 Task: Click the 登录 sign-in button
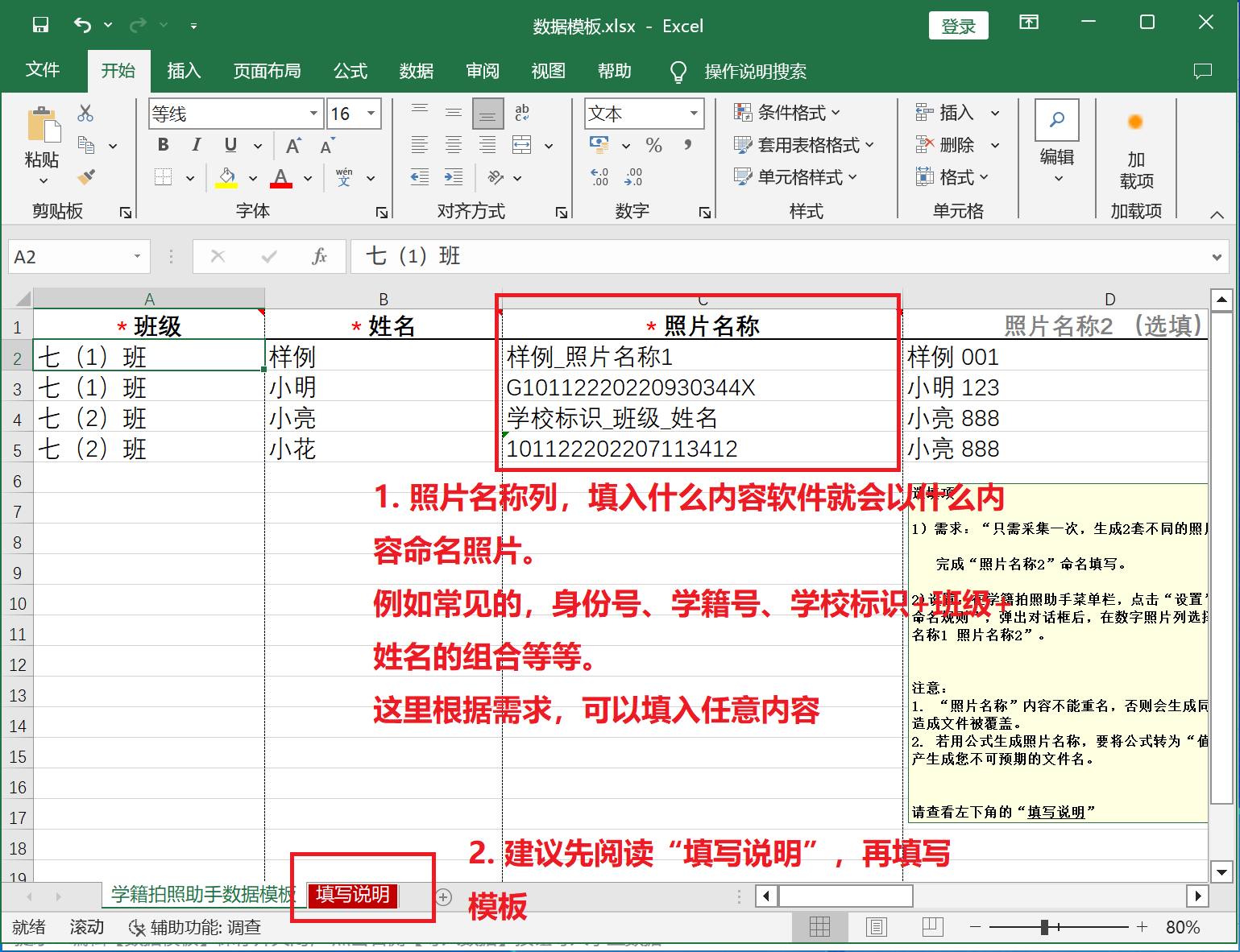click(958, 26)
